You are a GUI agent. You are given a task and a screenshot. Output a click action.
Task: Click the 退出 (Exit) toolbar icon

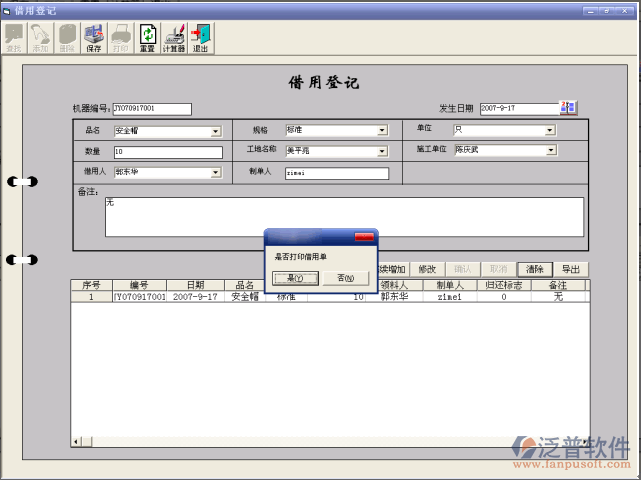[201, 38]
